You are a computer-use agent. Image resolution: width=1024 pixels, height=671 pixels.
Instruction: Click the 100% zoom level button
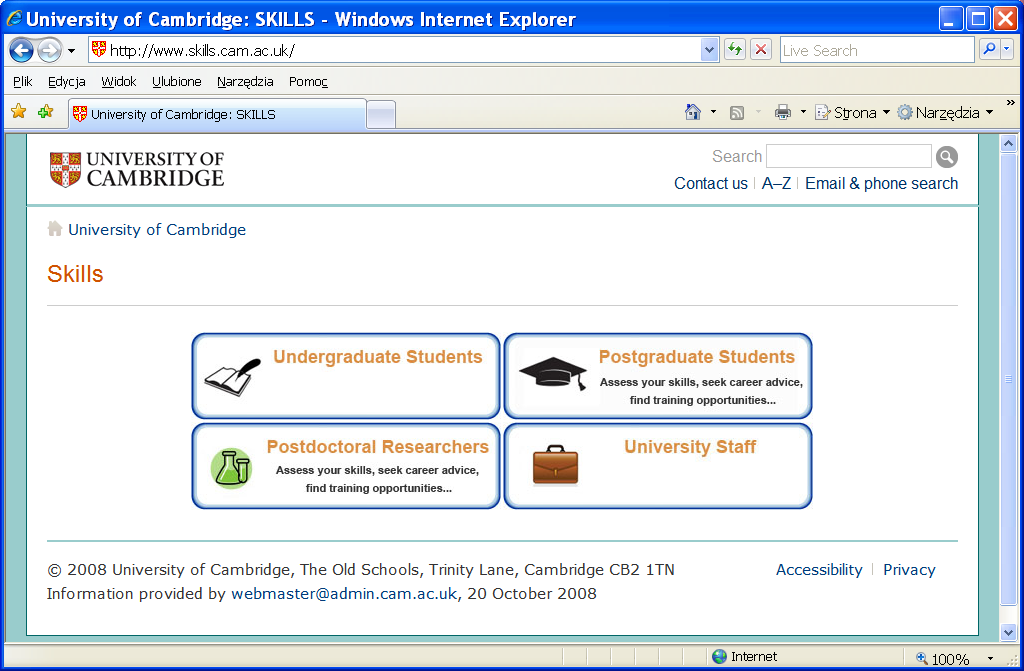click(x=942, y=659)
